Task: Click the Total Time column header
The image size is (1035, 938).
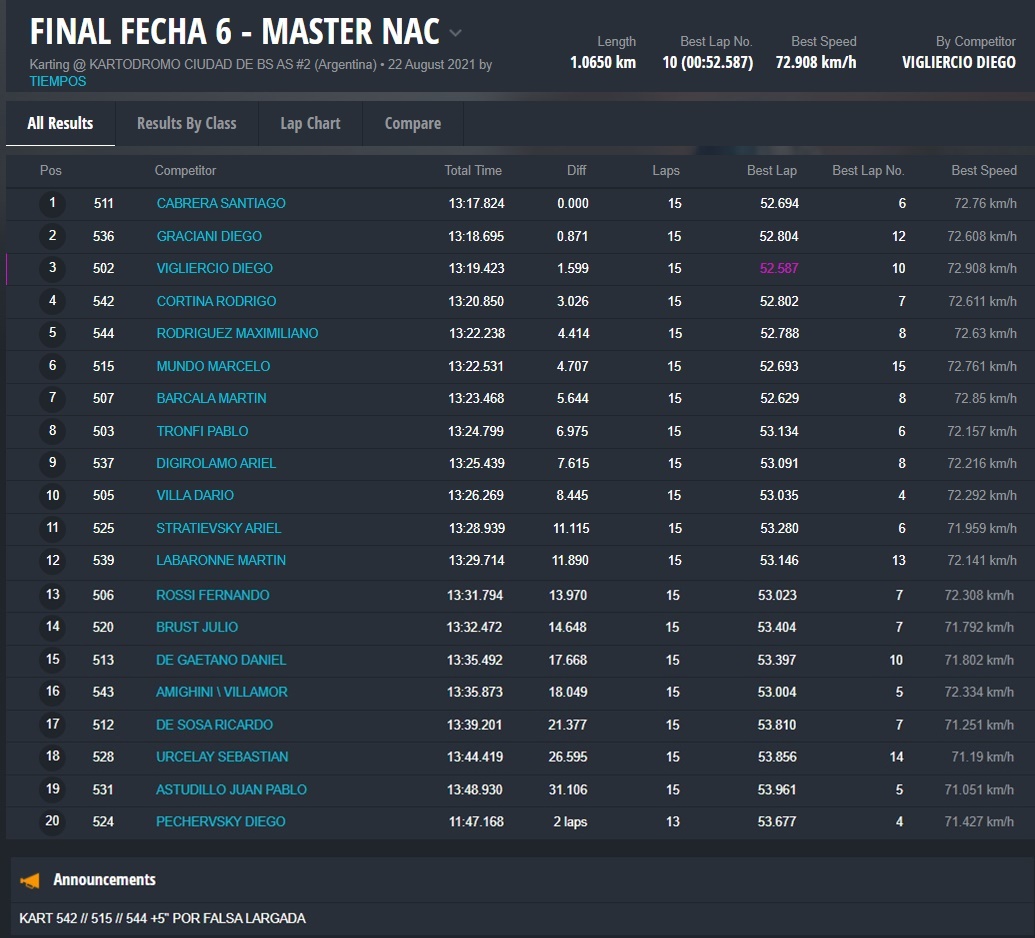Action: 473,170
